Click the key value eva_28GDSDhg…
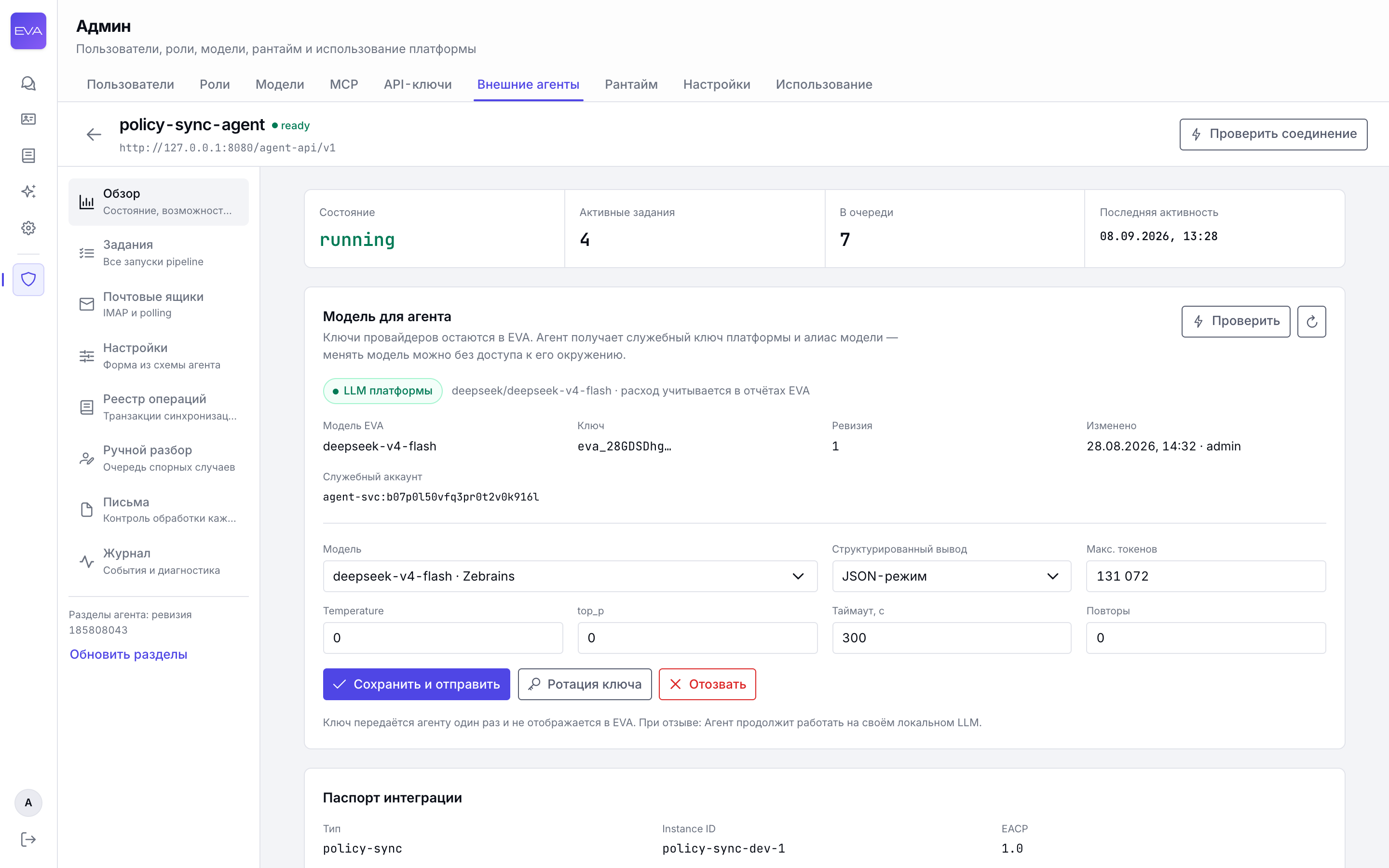This screenshot has width=1389, height=868. pyautogui.click(x=624, y=446)
